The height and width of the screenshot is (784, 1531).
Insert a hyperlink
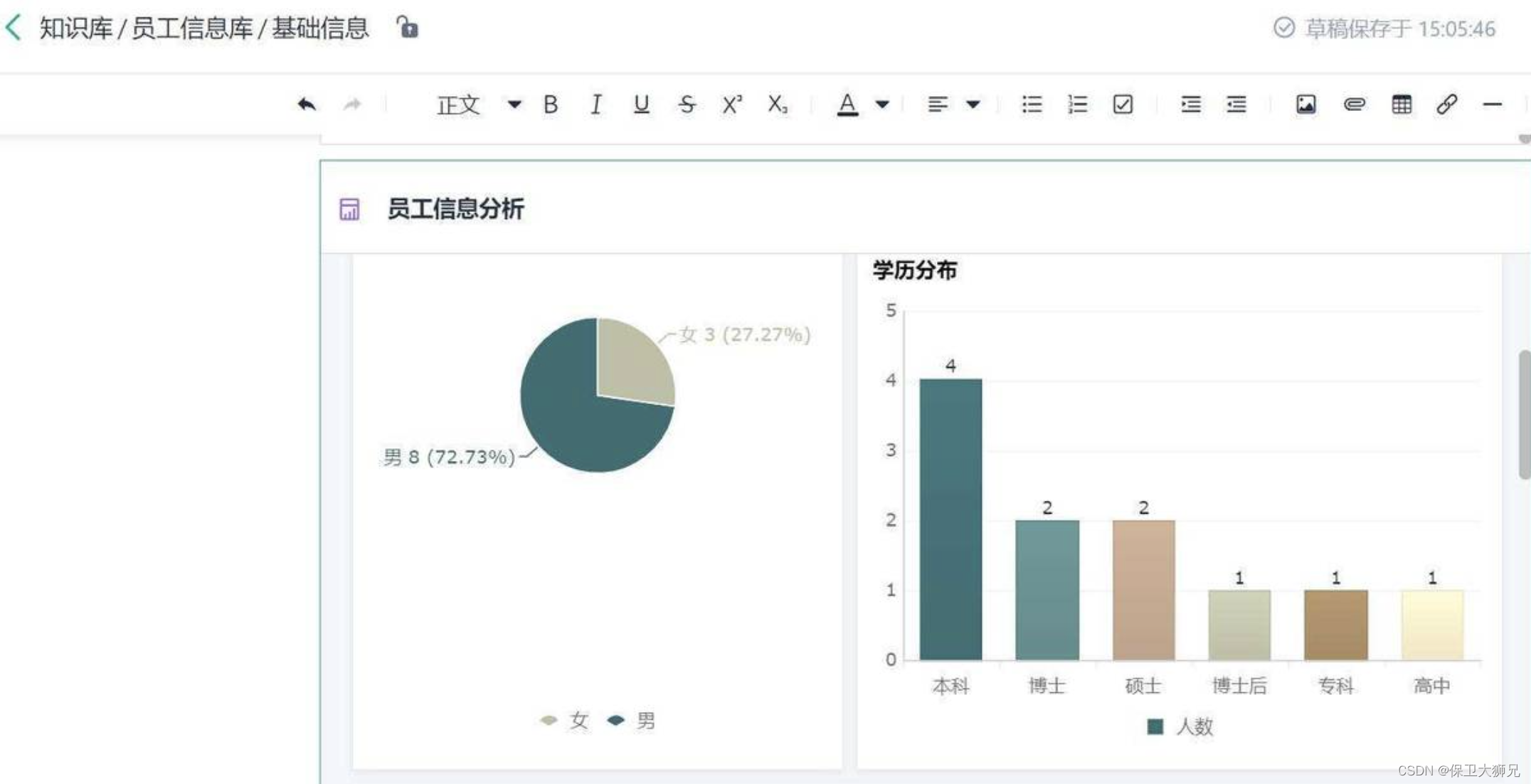pos(1446,105)
